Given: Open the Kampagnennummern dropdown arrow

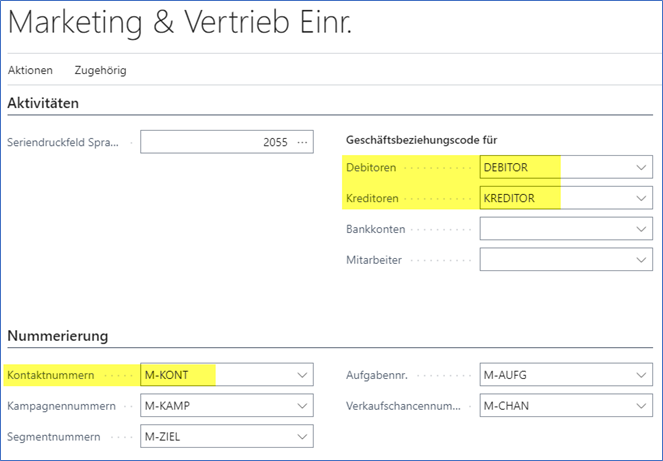Looking at the screenshot, I should pos(303,407).
